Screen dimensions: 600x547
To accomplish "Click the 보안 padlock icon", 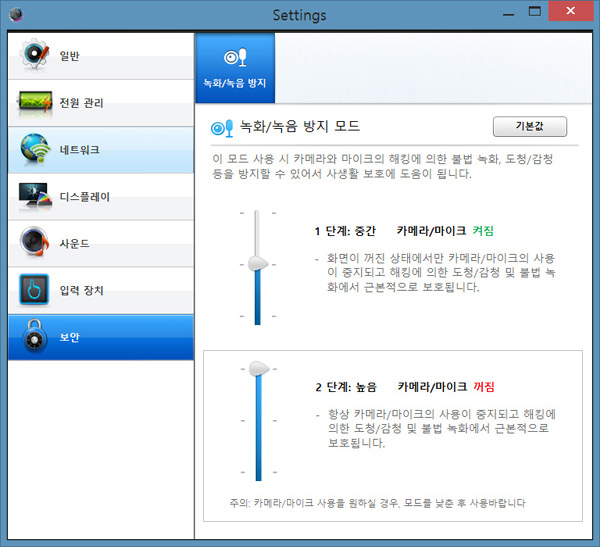I will (x=35, y=336).
